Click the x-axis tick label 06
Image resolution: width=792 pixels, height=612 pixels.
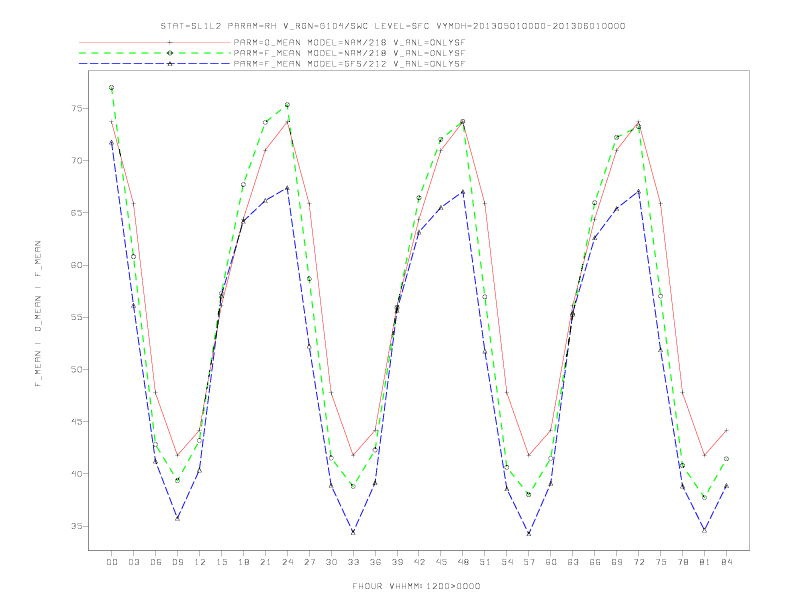click(156, 562)
